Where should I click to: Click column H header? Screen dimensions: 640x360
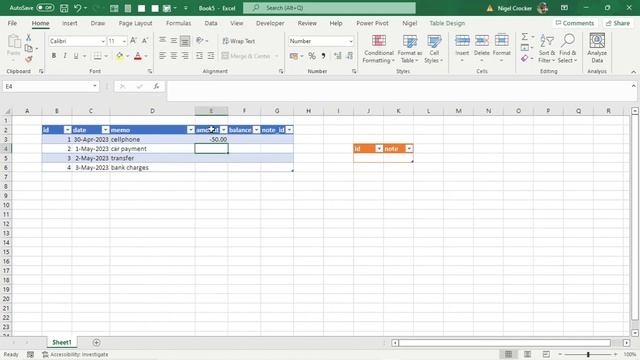(x=308, y=111)
